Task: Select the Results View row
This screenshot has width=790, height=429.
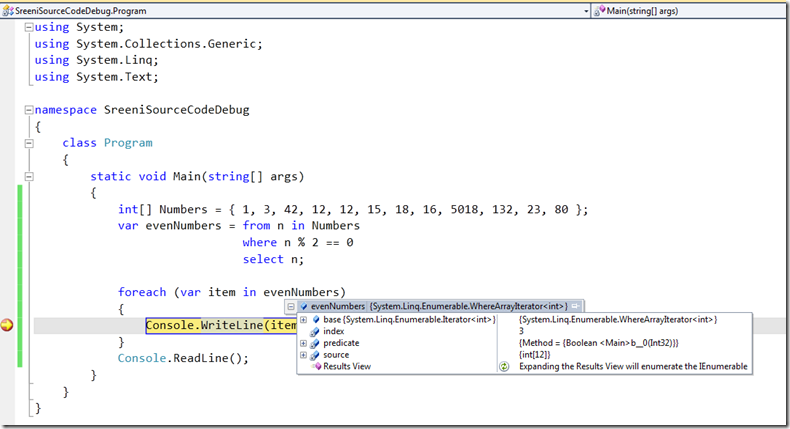Action: click(x=347, y=367)
